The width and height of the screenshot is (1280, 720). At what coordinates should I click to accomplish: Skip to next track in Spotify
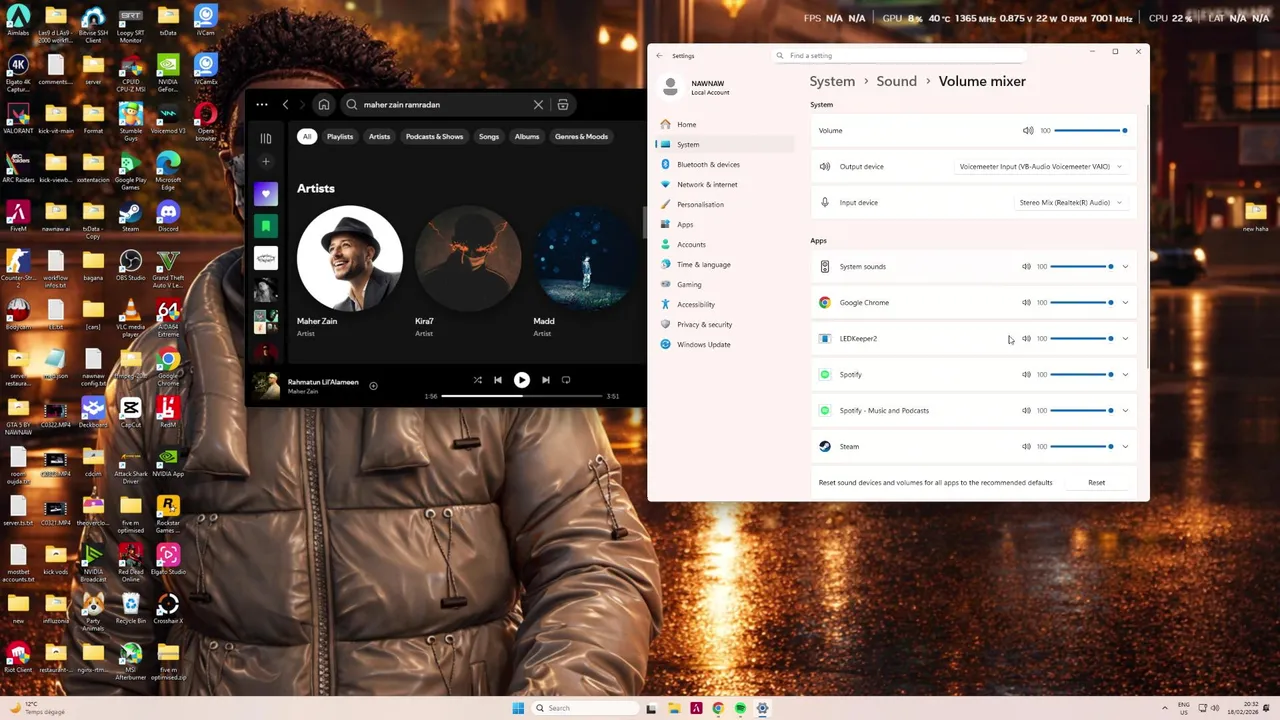(x=545, y=380)
